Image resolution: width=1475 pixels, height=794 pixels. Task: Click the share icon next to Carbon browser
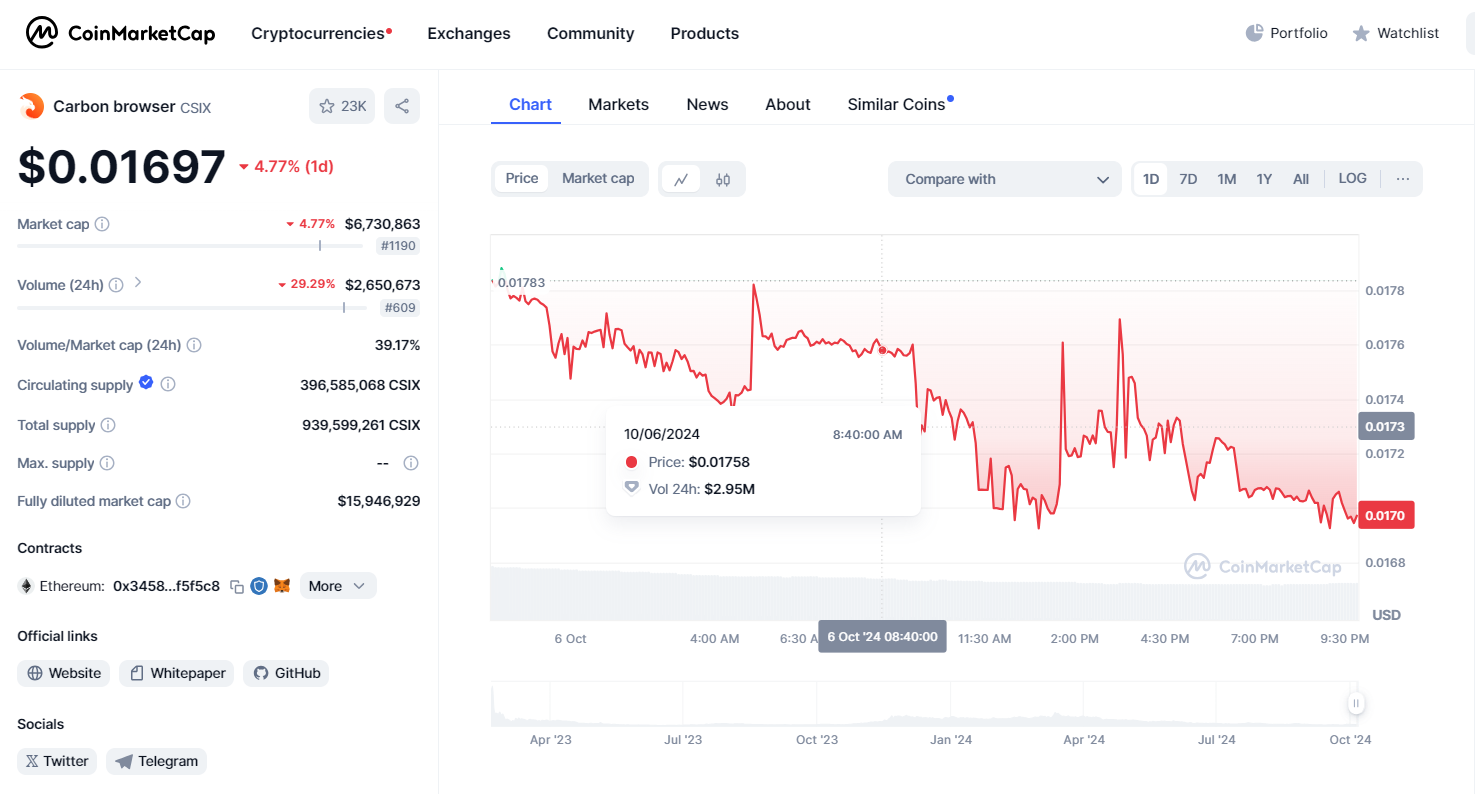point(402,106)
